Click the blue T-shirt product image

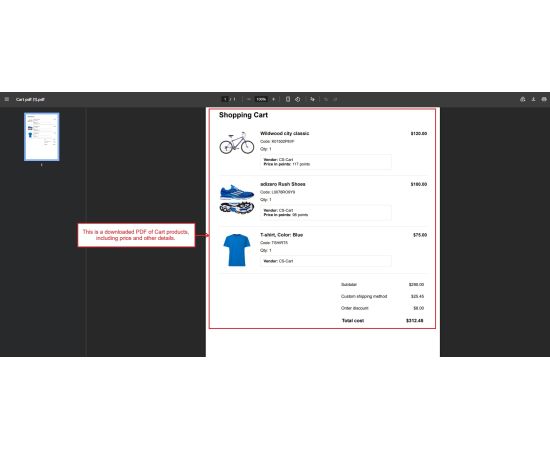pos(237,250)
